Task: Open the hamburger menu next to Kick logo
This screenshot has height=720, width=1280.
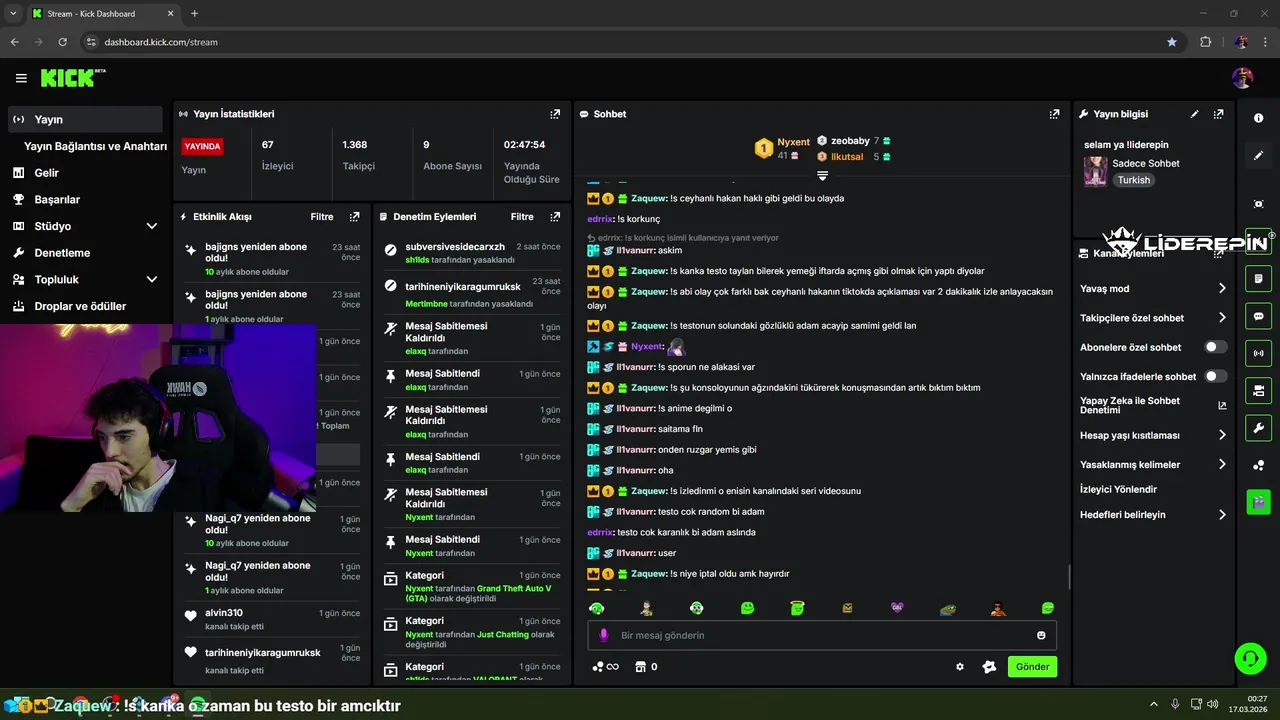Action: (21, 78)
